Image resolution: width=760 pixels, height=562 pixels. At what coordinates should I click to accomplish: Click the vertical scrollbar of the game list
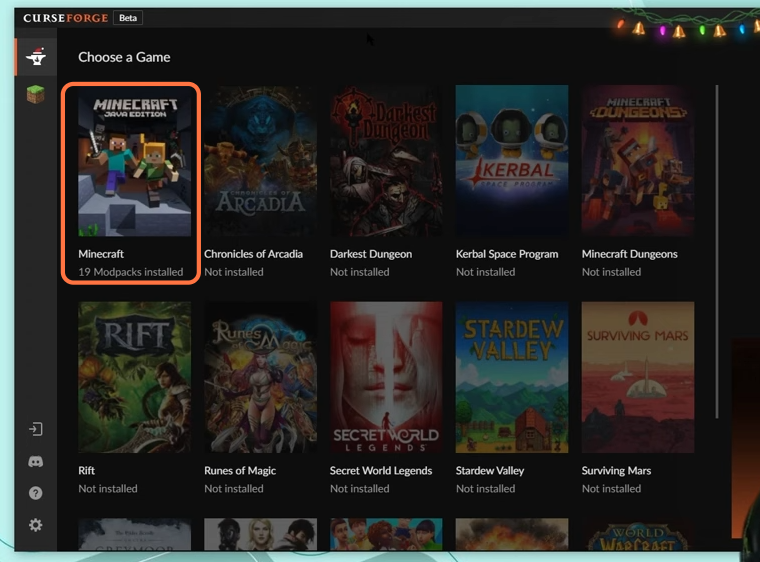click(716, 252)
